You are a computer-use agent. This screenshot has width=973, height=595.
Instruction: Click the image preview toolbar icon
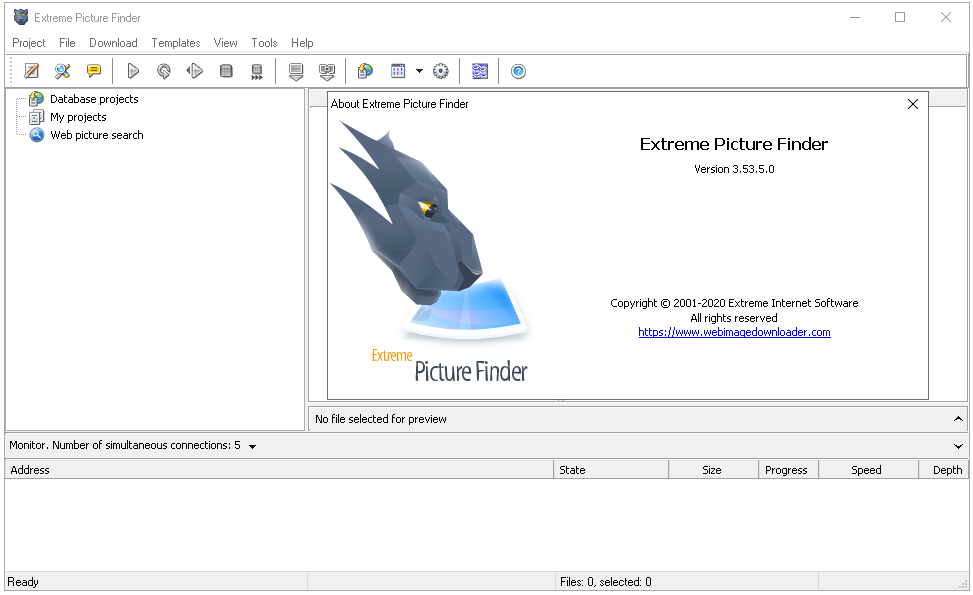point(480,71)
